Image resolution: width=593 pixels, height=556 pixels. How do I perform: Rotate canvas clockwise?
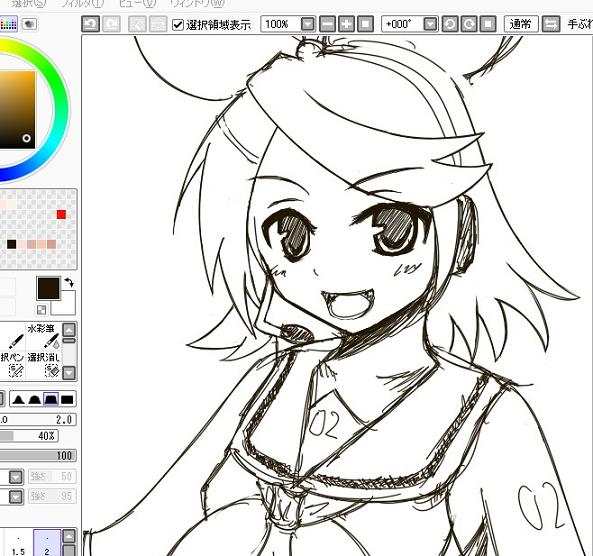click(x=469, y=24)
